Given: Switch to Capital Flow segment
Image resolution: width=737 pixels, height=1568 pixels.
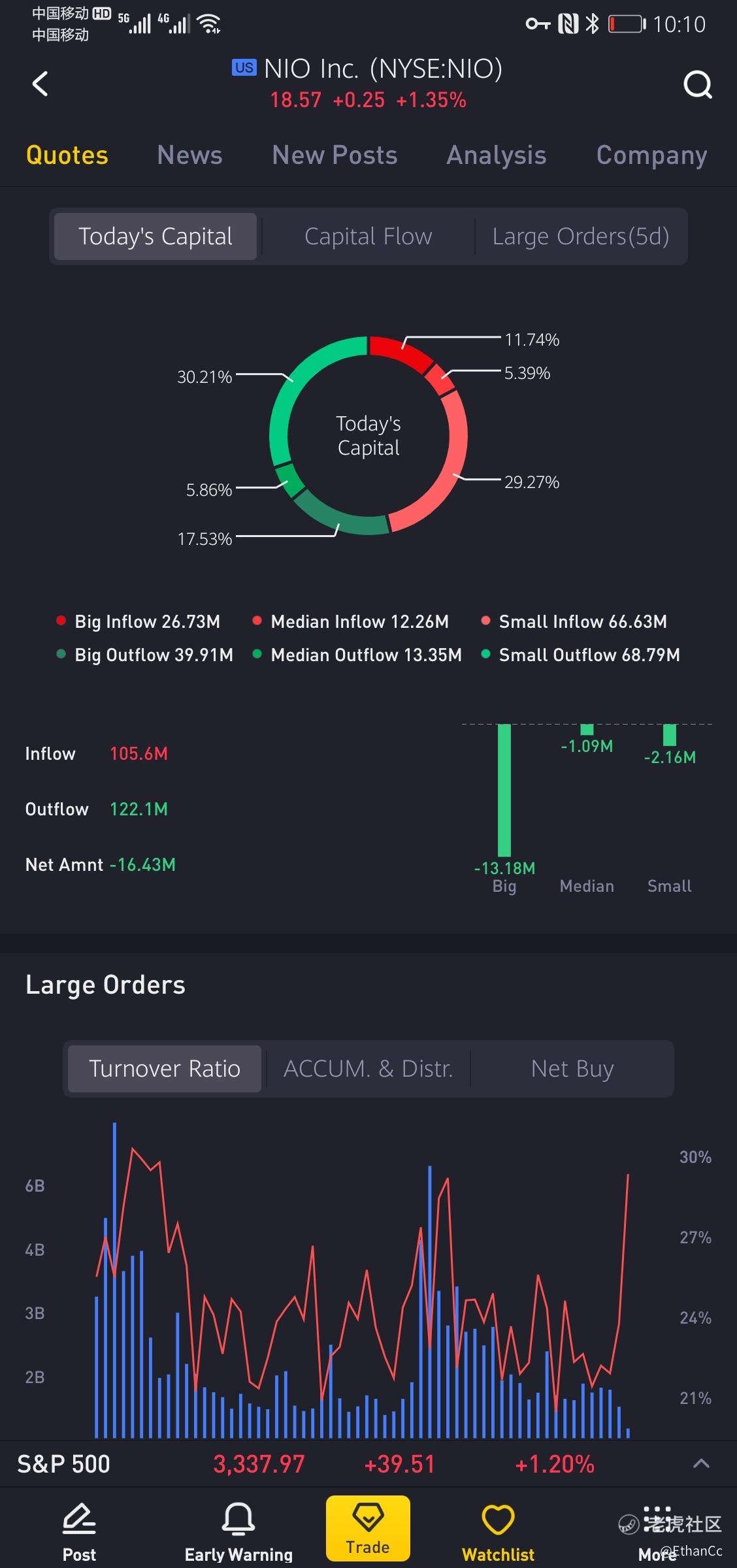Looking at the screenshot, I should coord(368,237).
